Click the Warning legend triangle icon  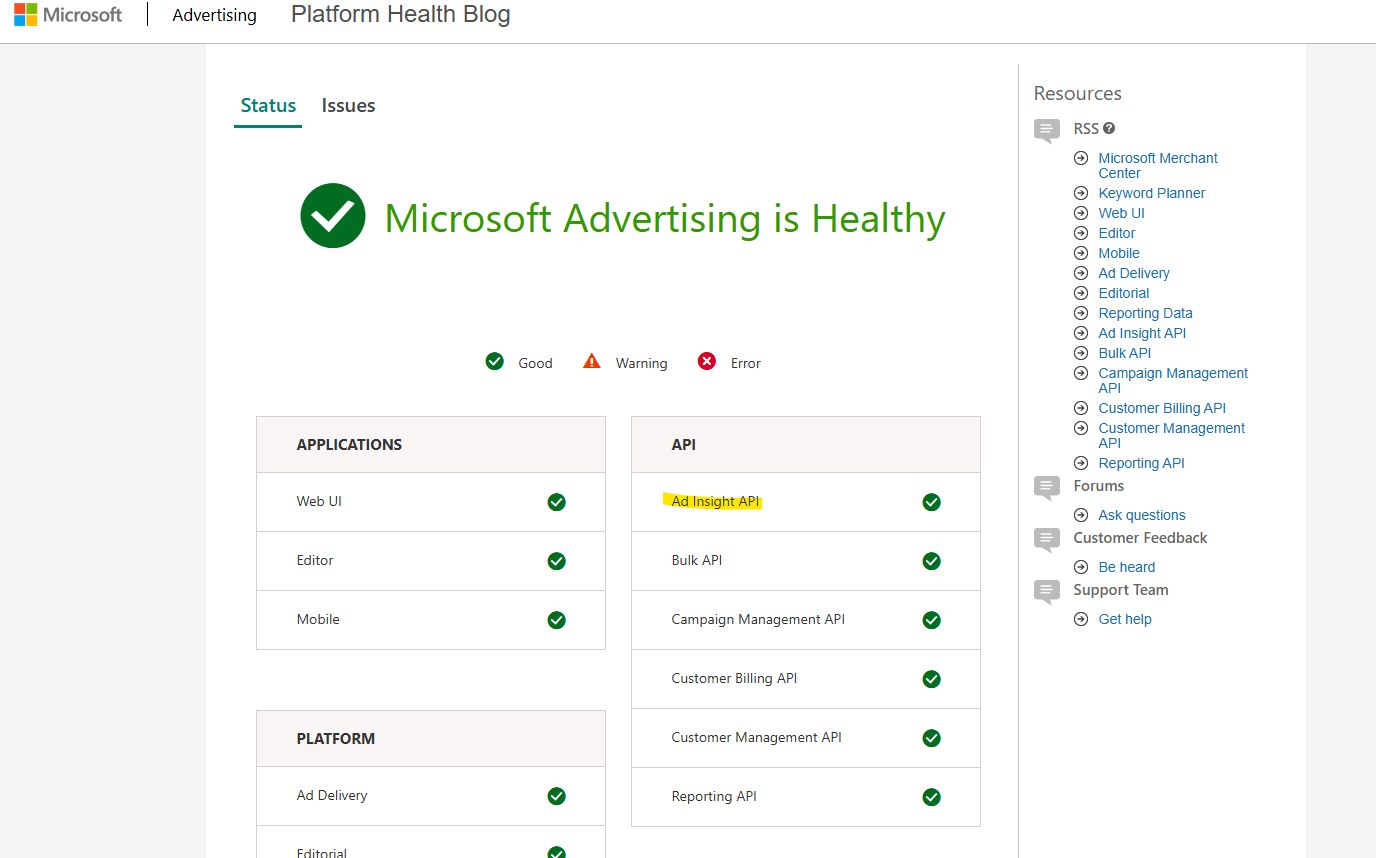[x=592, y=361]
